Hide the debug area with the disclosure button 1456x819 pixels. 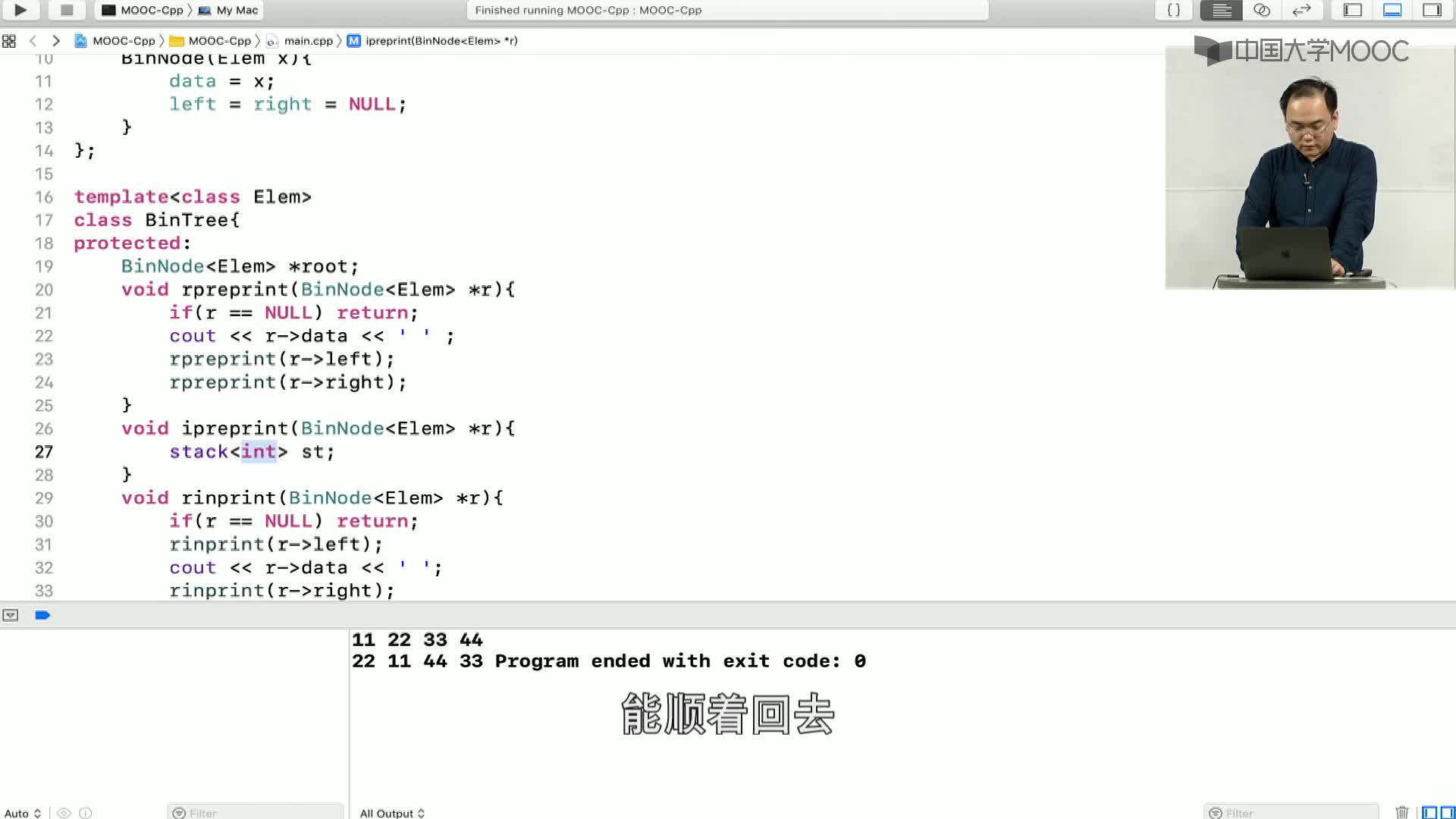click(10, 615)
